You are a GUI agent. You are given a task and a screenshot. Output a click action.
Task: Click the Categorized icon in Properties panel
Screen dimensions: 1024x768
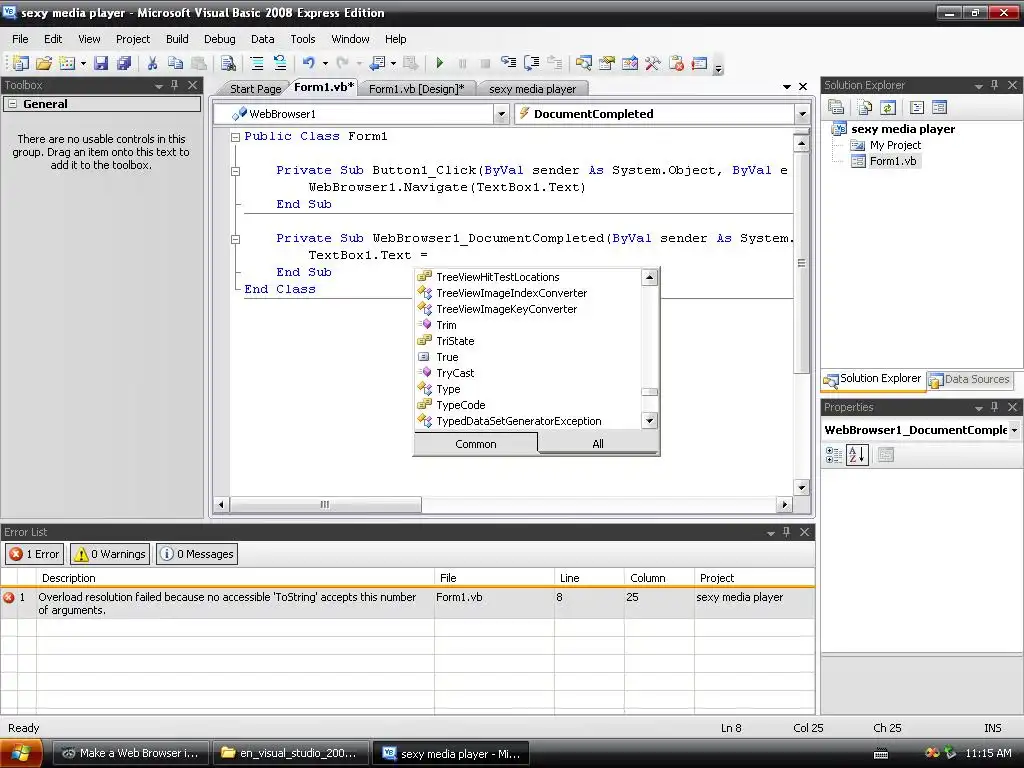pyautogui.click(x=834, y=455)
